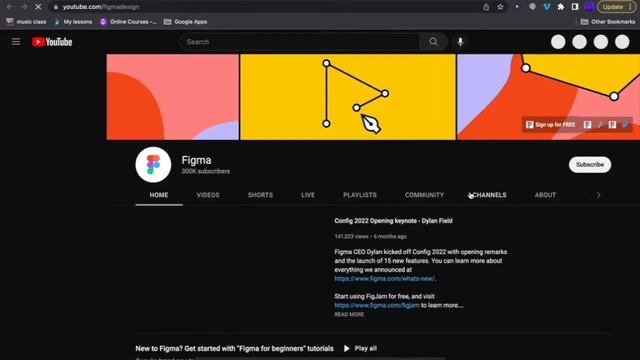Switch to the LIVE tab
The height and width of the screenshot is (360, 640).
[308, 195]
